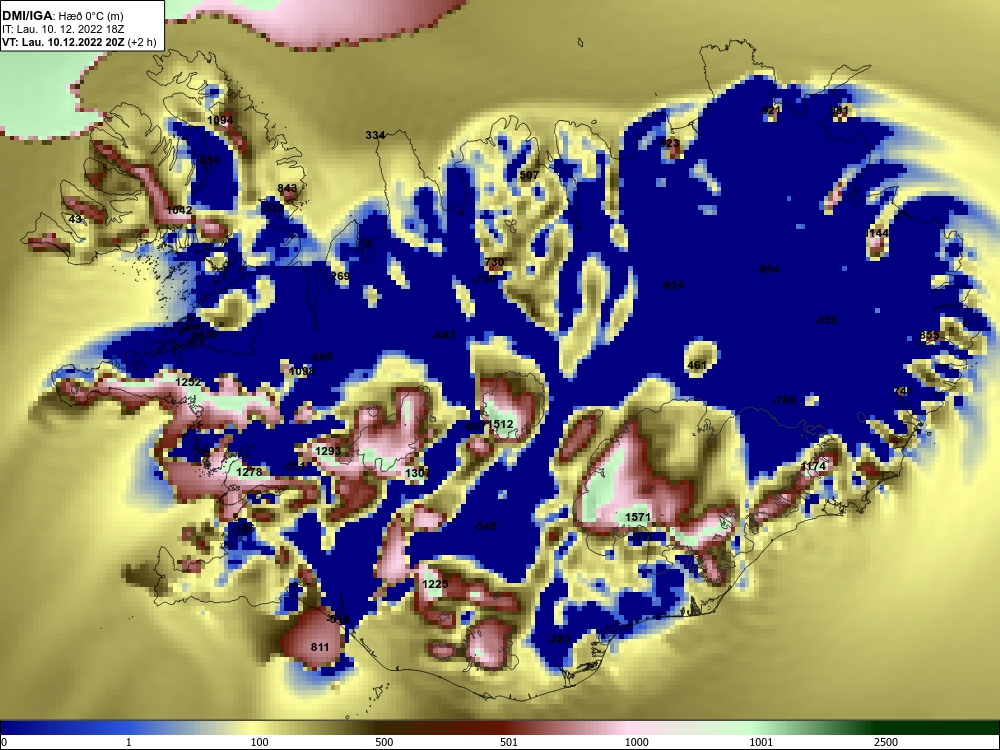Click the 1252 value label

click(188, 382)
